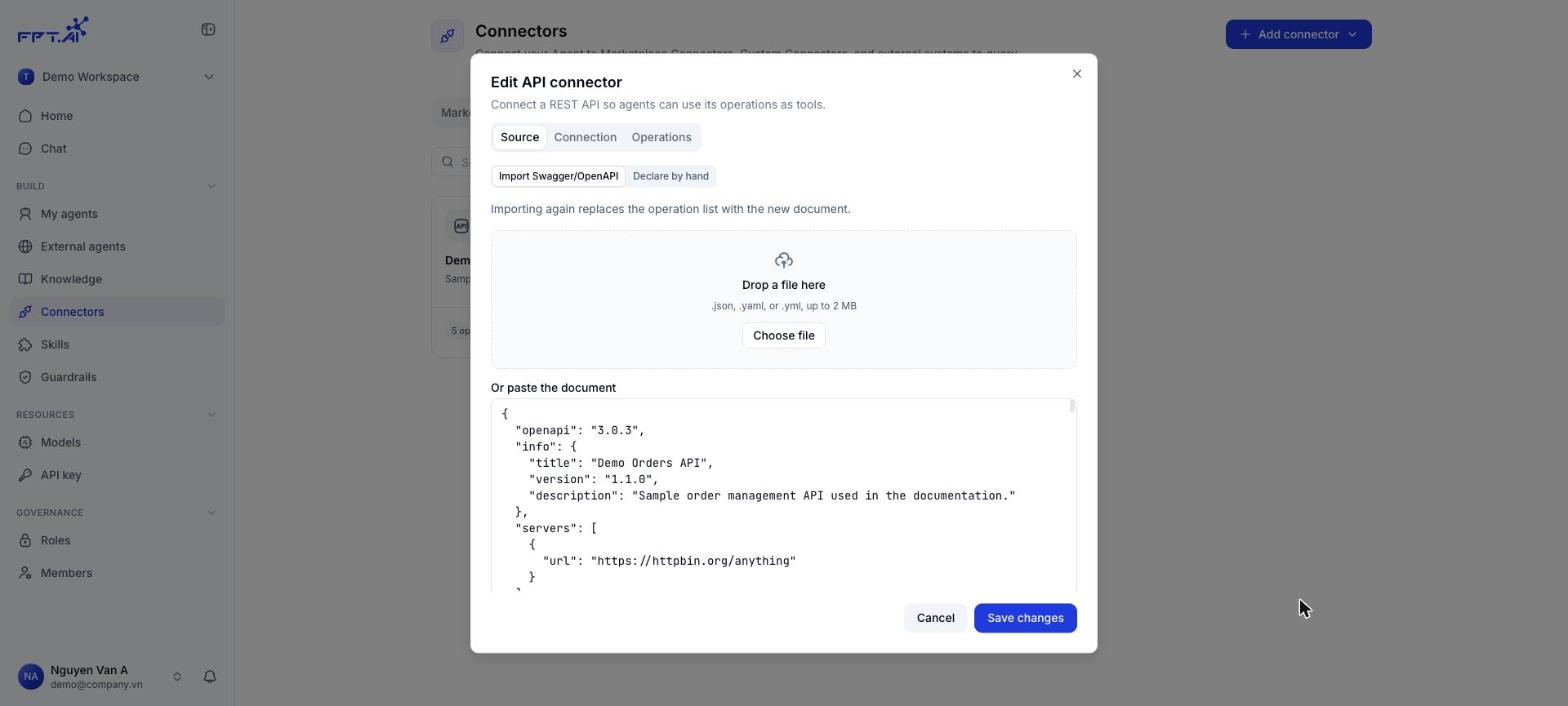Click the Home house icon
Viewport: 1568px width, 706px height.
pos(26,116)
